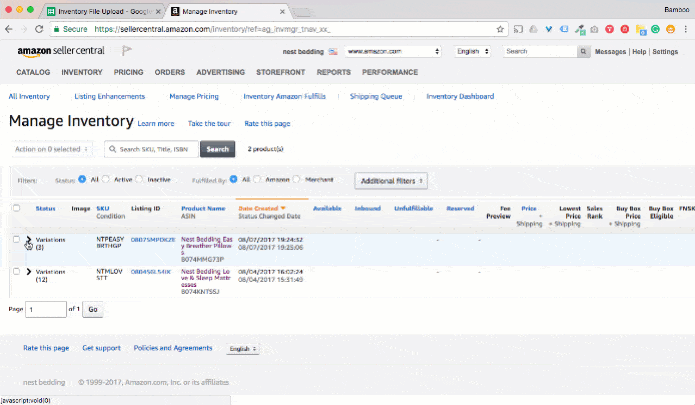Click Learn more link

pos(156,124)
